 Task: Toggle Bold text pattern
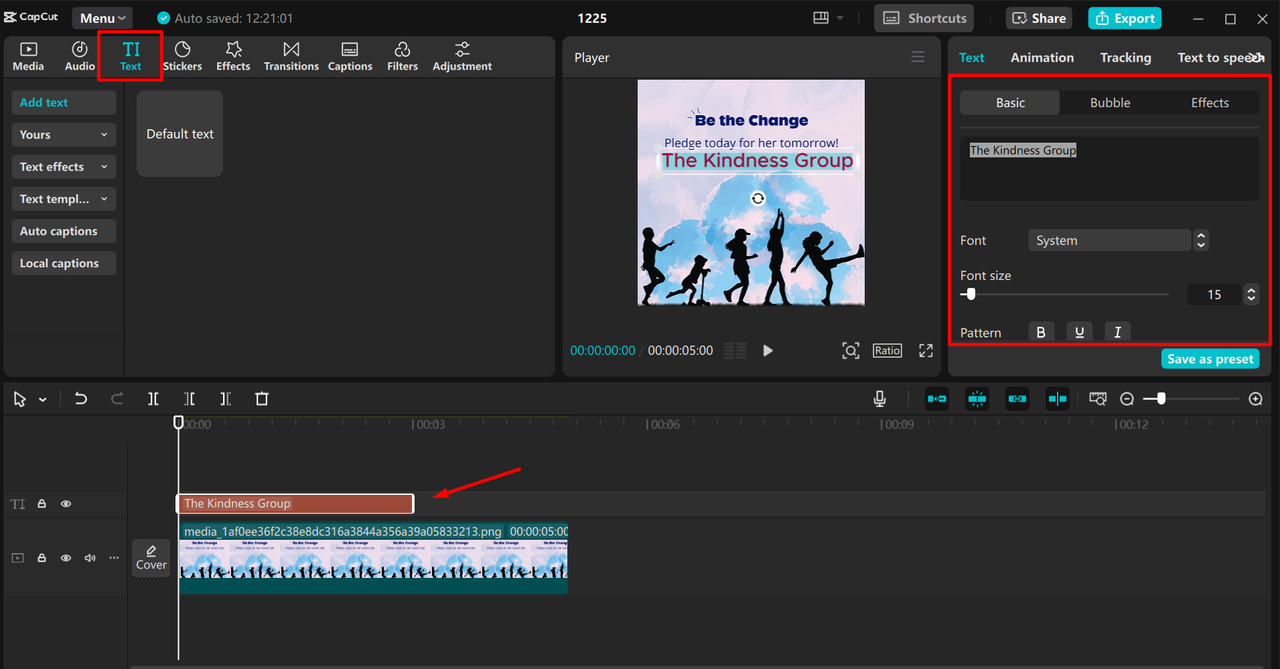click(x=1041, y=332)
